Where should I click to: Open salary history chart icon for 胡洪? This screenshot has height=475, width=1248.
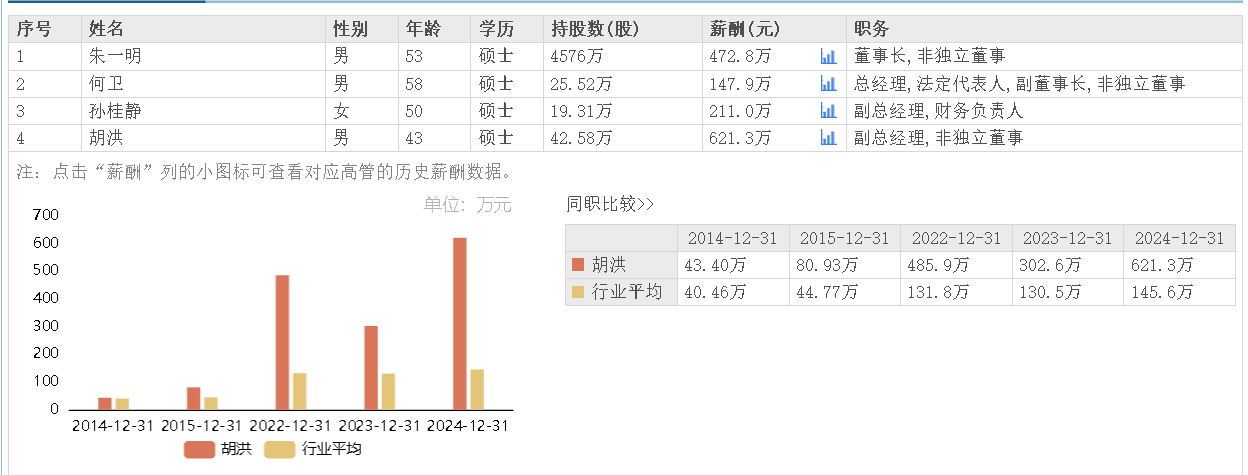[828, 138]
